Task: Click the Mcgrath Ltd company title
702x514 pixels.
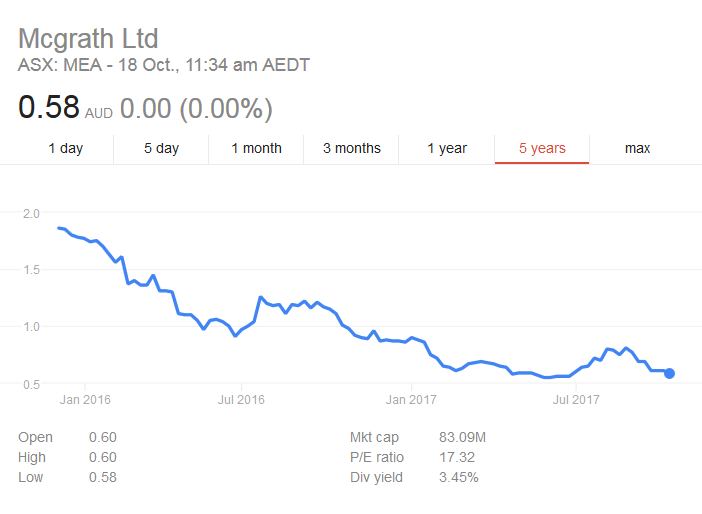Action: pos(89,39)
